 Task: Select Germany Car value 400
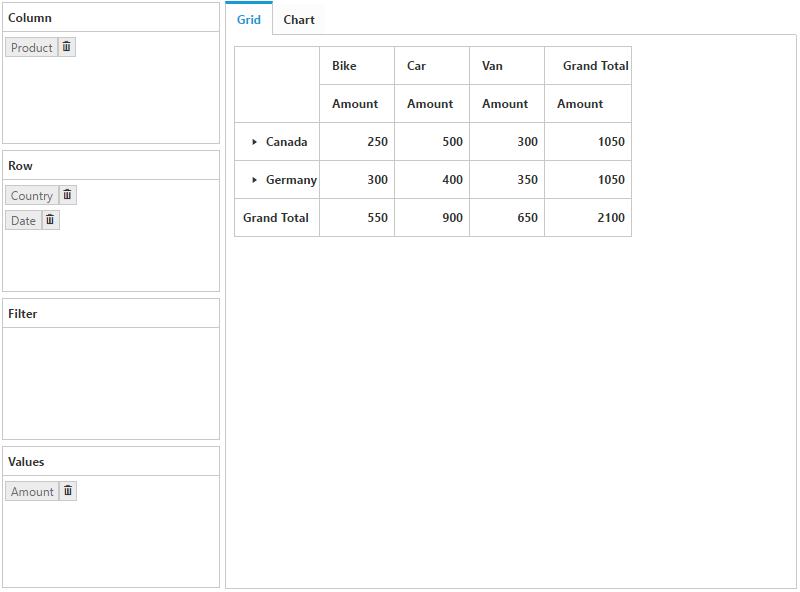432,180
